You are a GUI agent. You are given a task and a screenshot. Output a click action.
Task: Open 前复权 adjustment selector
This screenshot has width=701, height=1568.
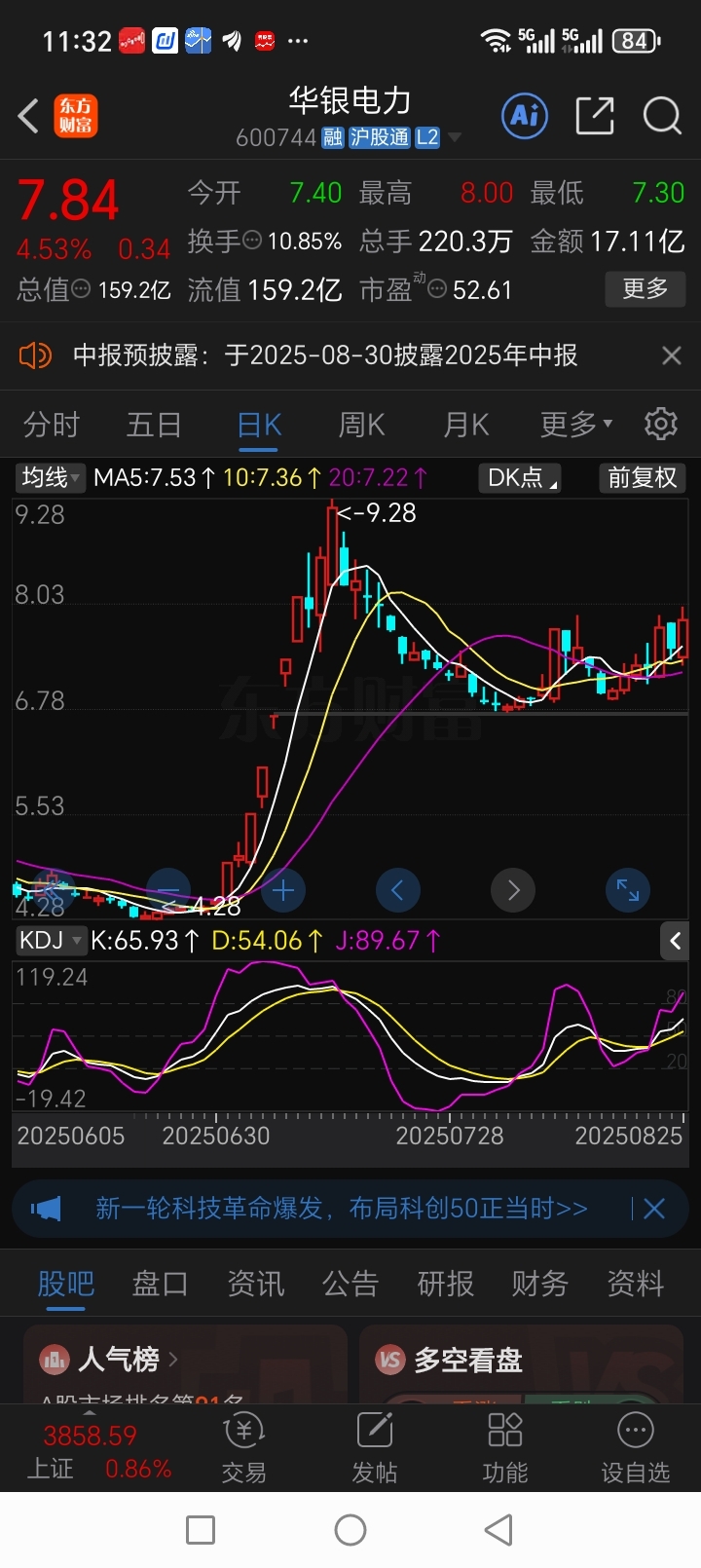tap(642, 477)
